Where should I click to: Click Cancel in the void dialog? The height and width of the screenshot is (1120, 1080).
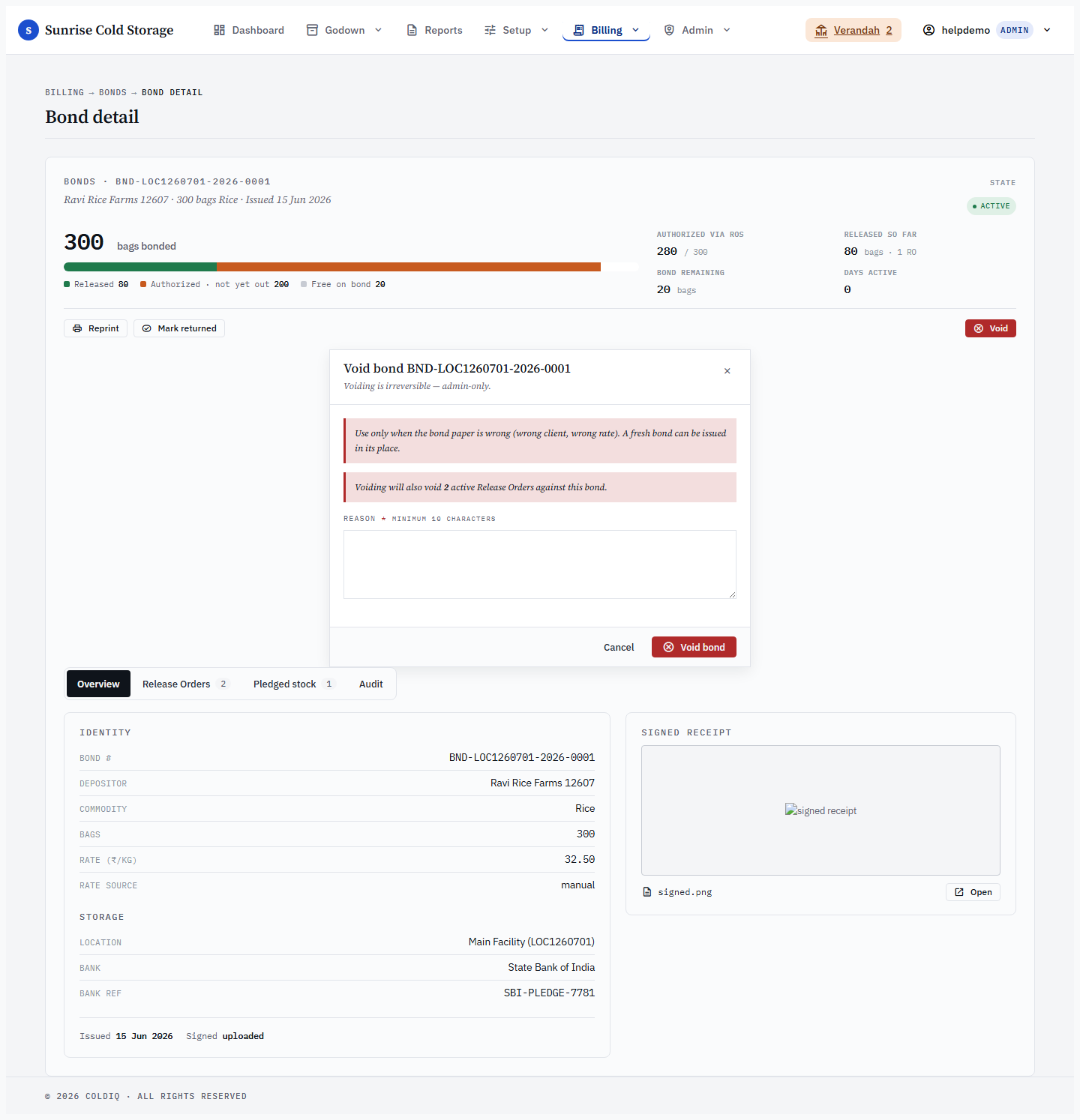pos(619,647)
